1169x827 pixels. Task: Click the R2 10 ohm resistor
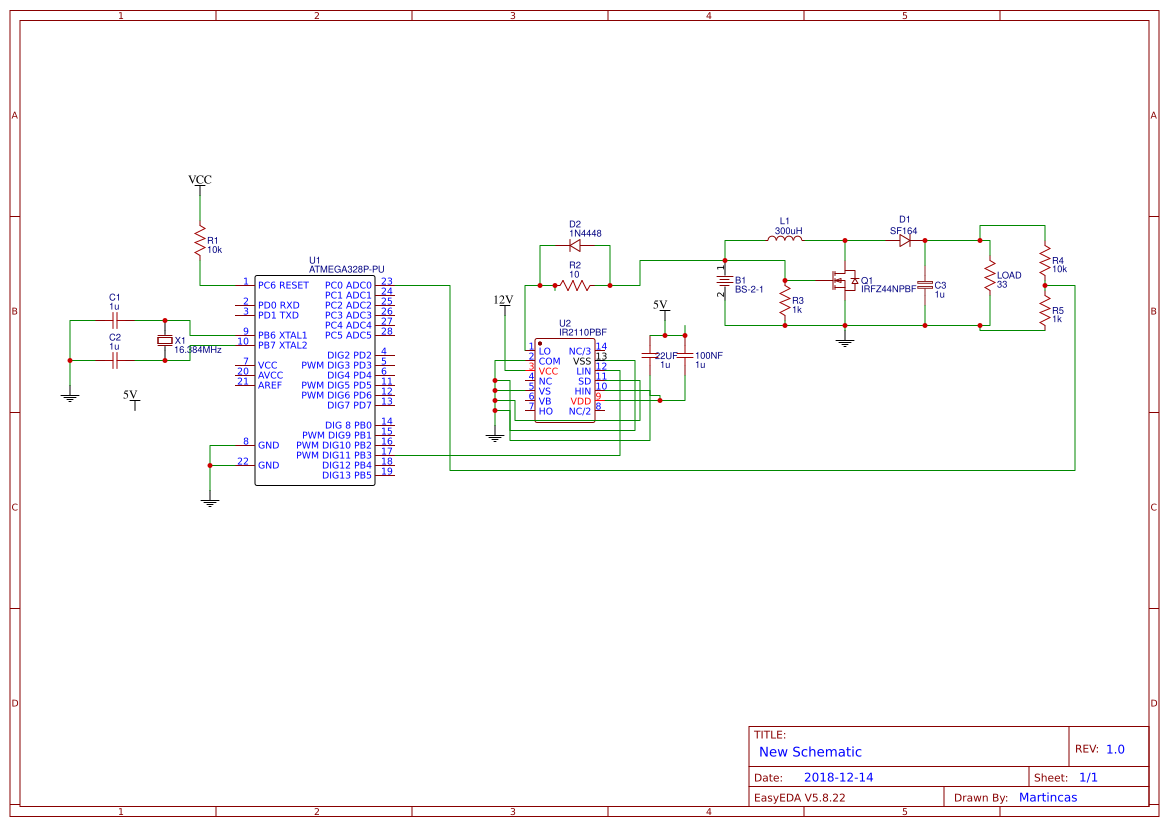pyautogui.click(x=574, y=285)
